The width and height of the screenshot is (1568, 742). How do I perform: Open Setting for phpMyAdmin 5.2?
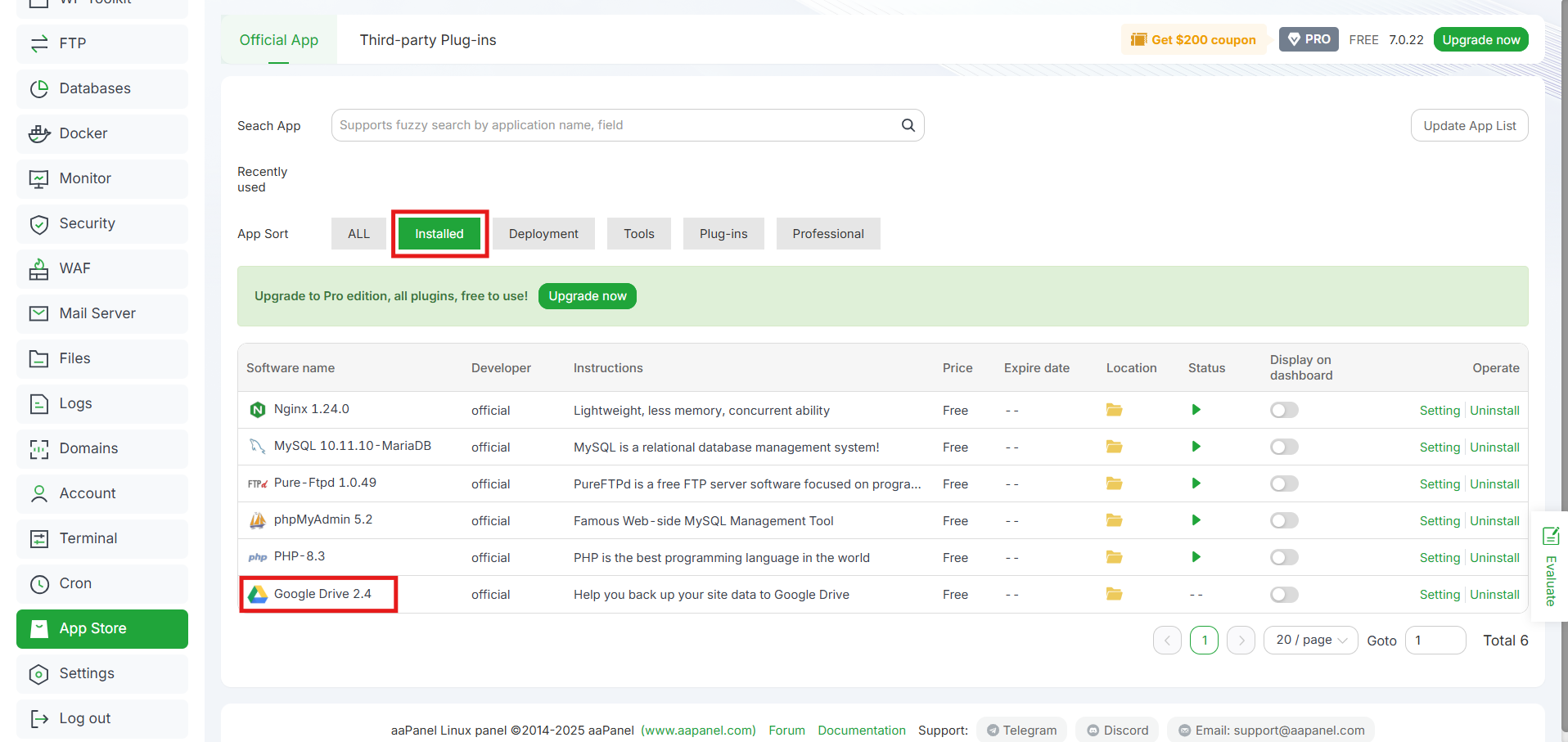tap(1440, 520)
